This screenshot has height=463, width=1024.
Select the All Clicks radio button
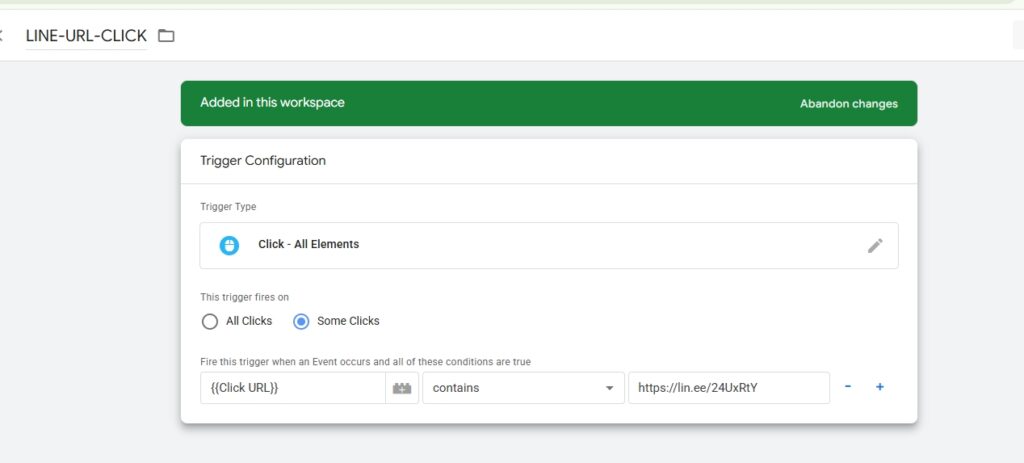point(210,321)
